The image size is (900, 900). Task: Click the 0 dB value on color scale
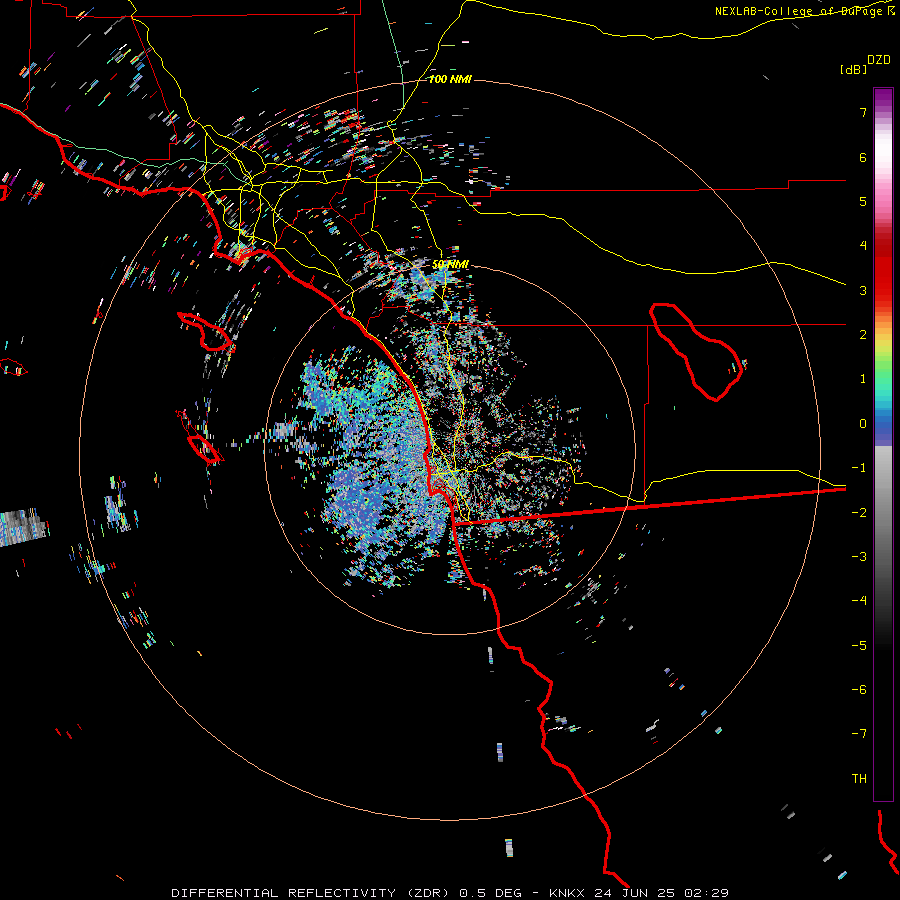pos(863,424)
